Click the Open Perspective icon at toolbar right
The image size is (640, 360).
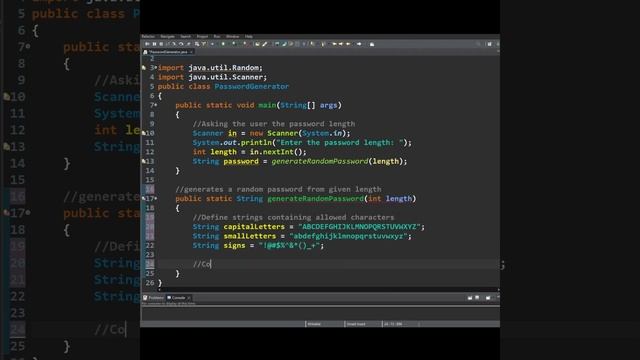(x=489, y=44)
